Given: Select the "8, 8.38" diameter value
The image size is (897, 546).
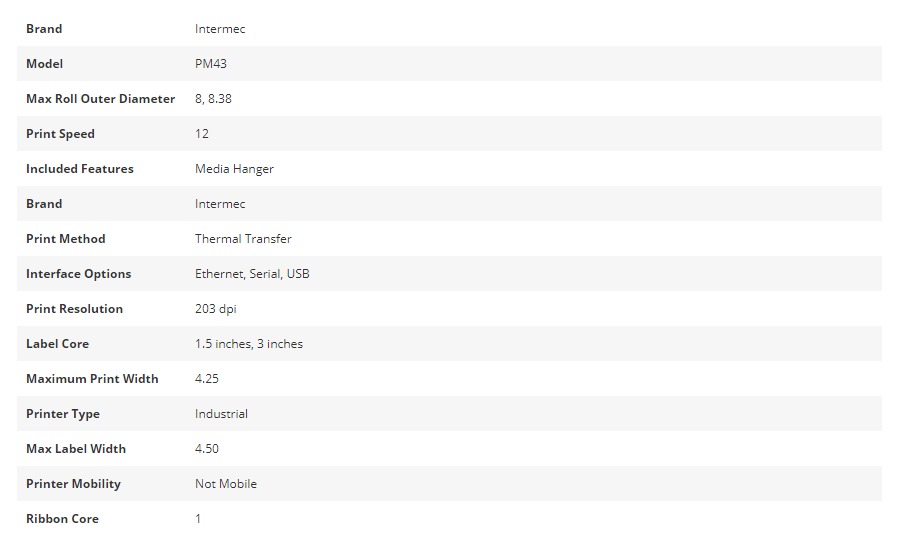Looking at the screenshot, I should (x=213, y=99).
